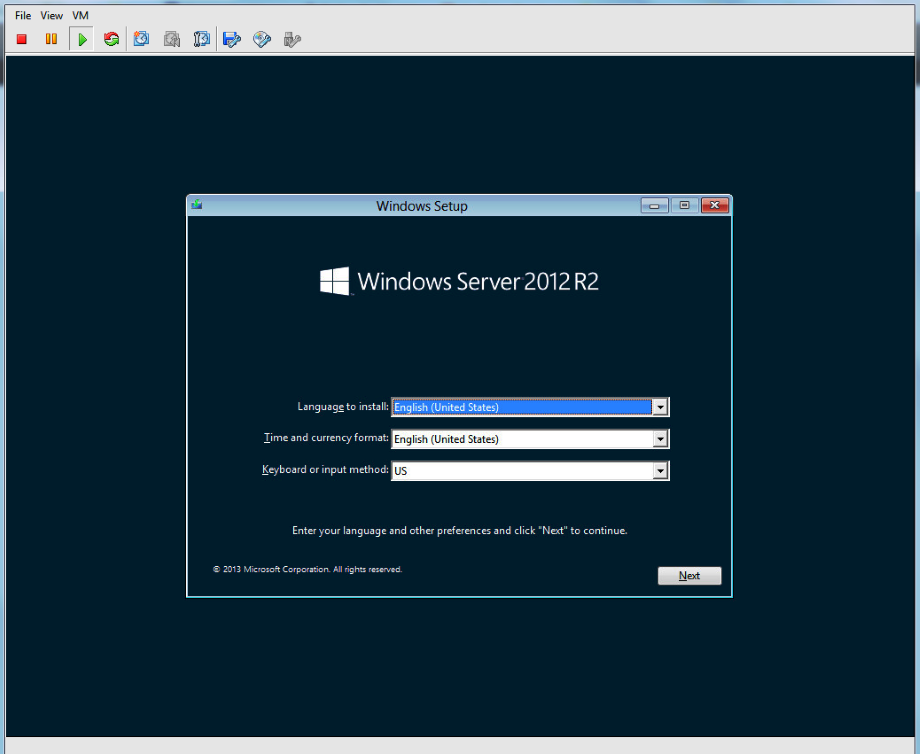Click the CD/DVD drive device icon
Viewport: 920px width, 754px height.
pyautogui.click(x=262, y=39)
